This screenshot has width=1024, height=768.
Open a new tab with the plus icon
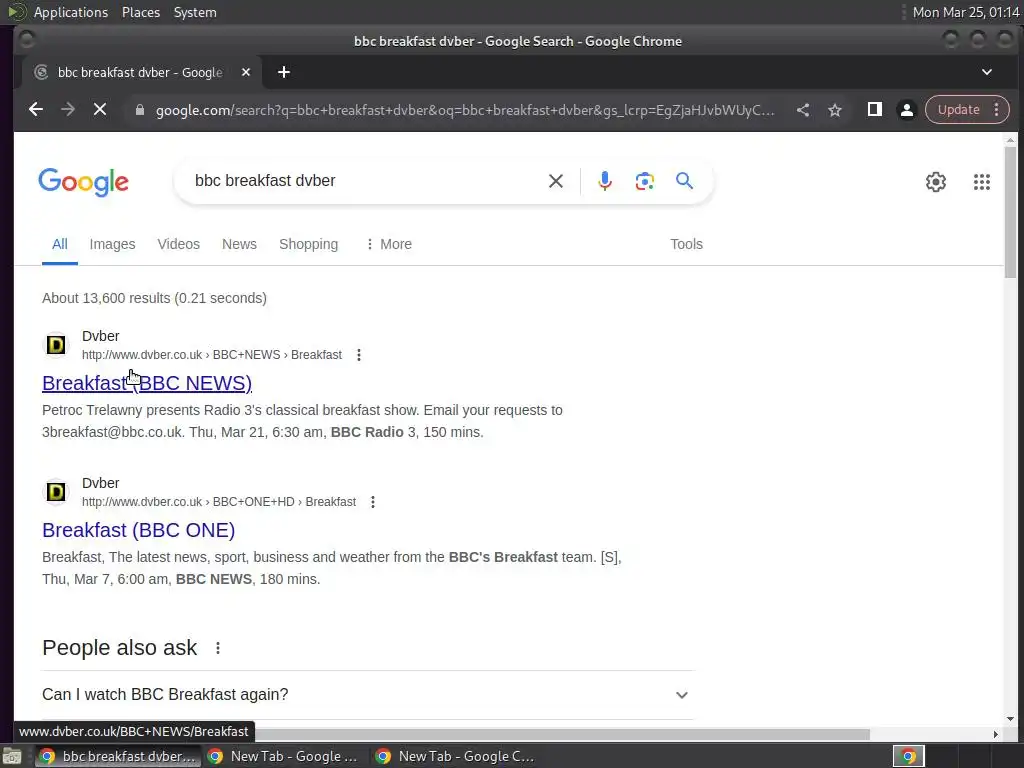(x=283, y=72)
